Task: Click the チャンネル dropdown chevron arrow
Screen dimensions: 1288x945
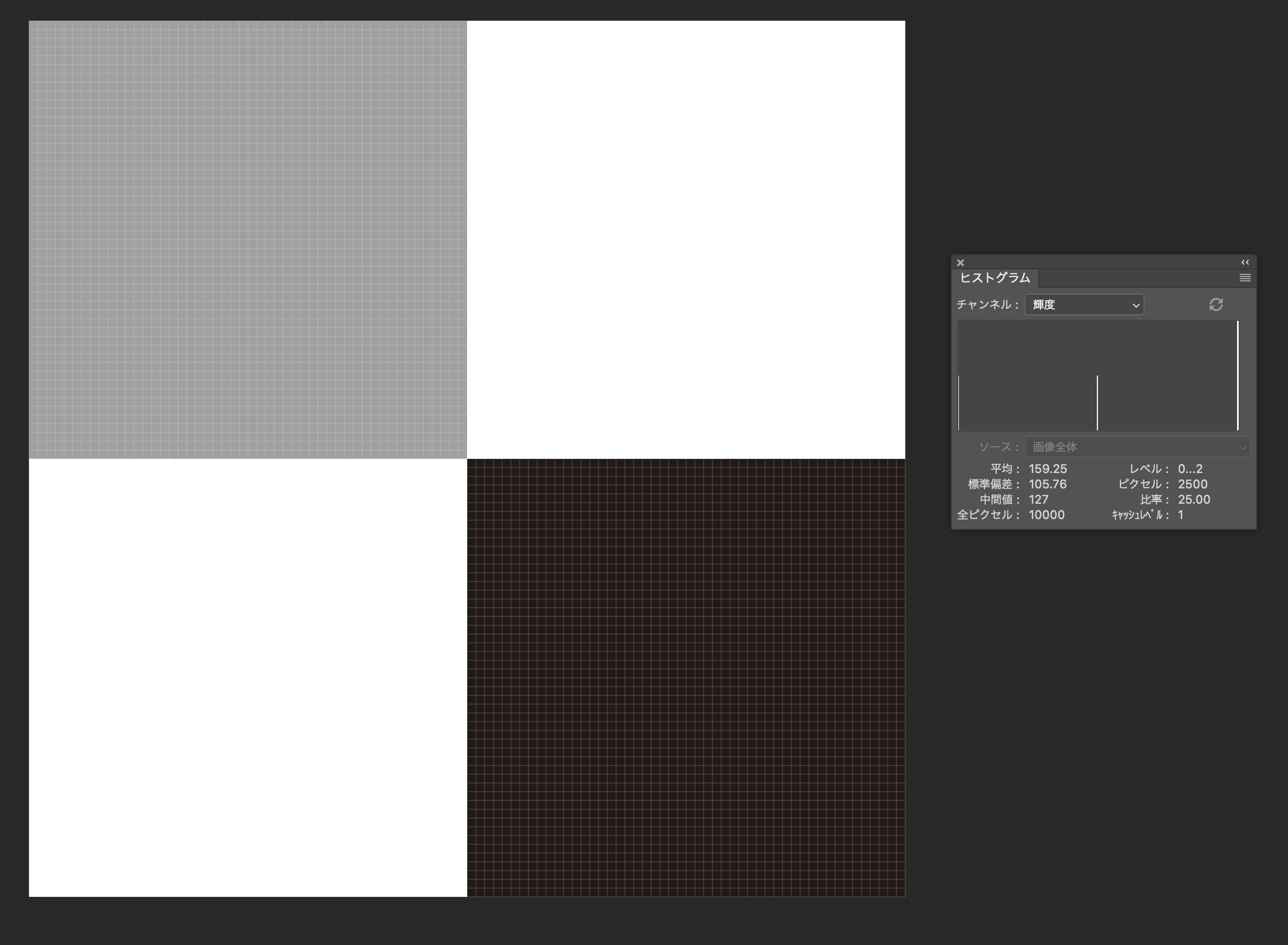Action: 1136,306
